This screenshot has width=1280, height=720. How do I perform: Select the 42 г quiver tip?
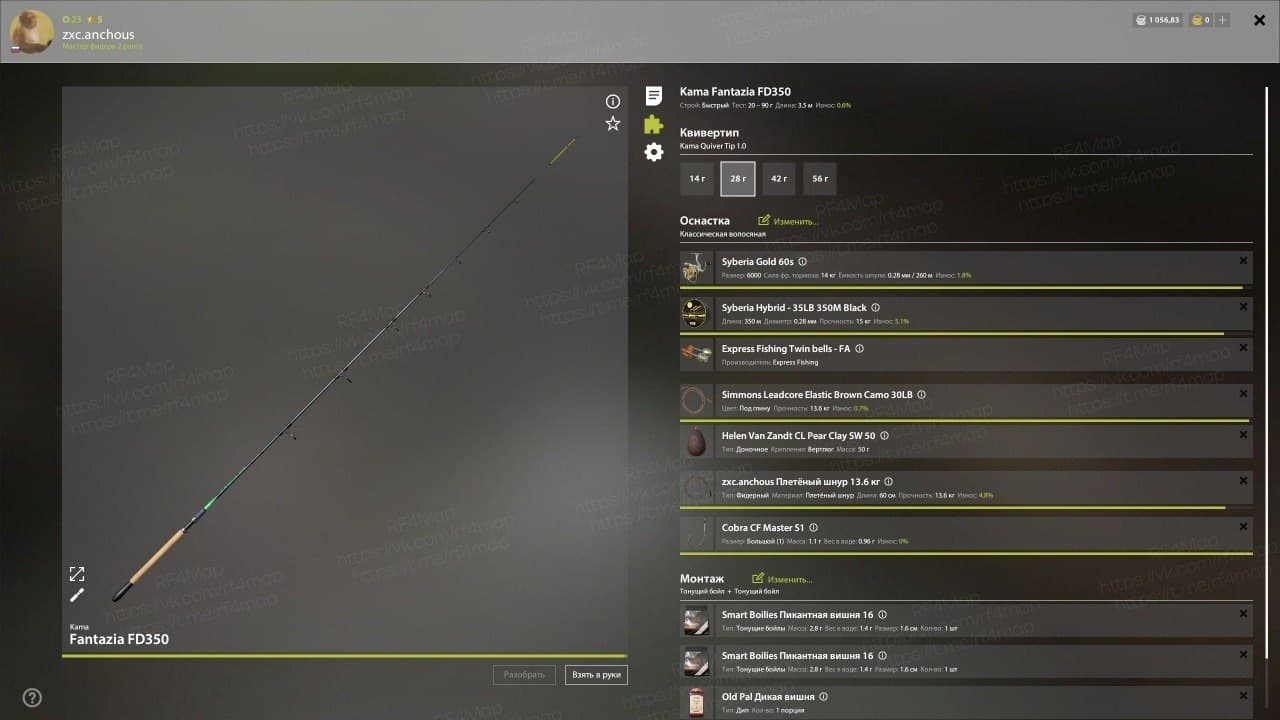(779, 179)
